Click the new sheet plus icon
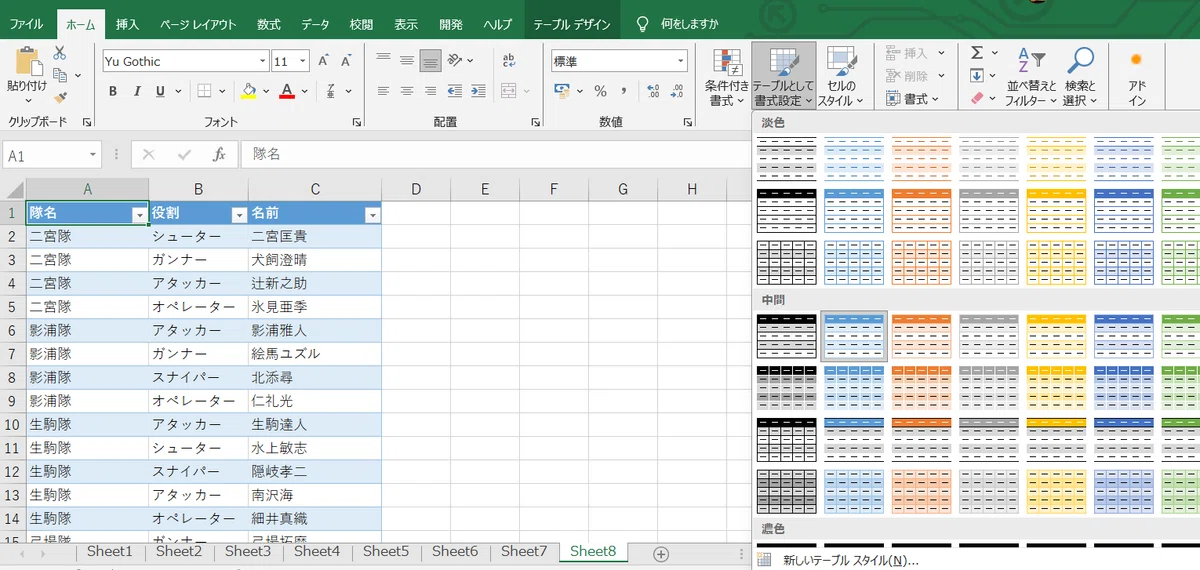Screen dimensions: 1200x570 [x=660, y=553]
